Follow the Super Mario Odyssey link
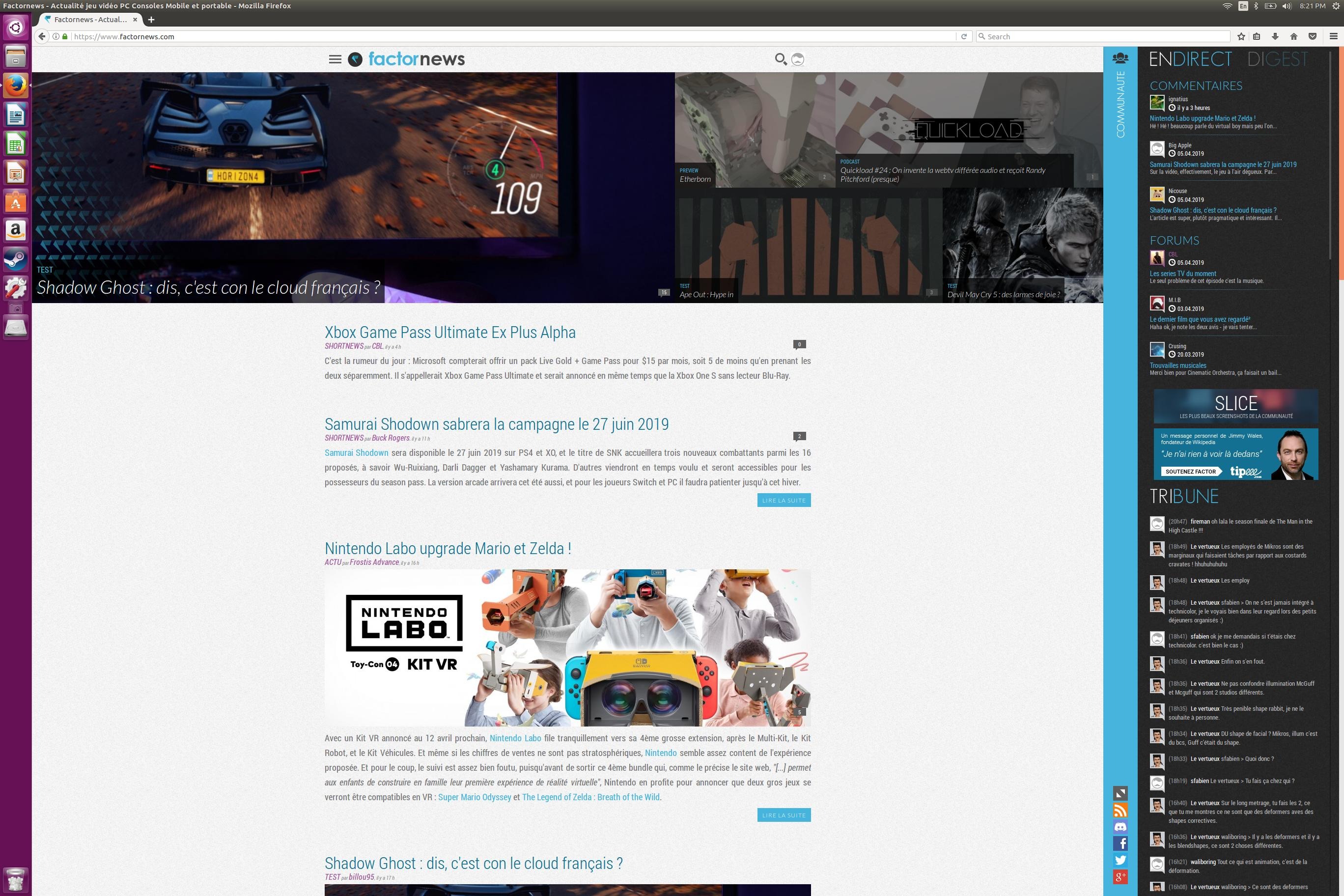This screenshot has height=896, width=1344. (x=475, y=797)
